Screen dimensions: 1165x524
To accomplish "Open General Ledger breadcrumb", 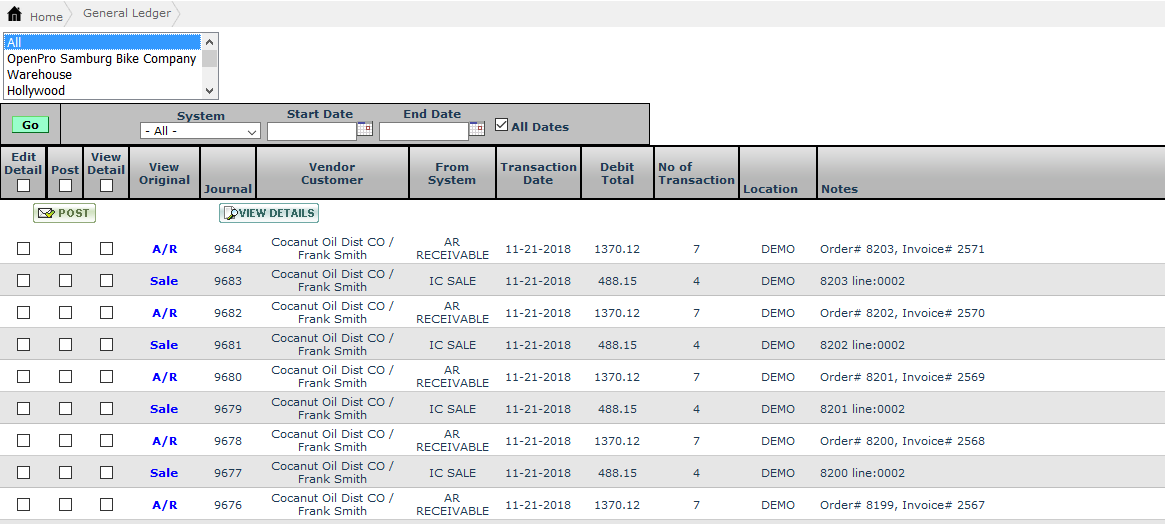I will pos(126,14).
